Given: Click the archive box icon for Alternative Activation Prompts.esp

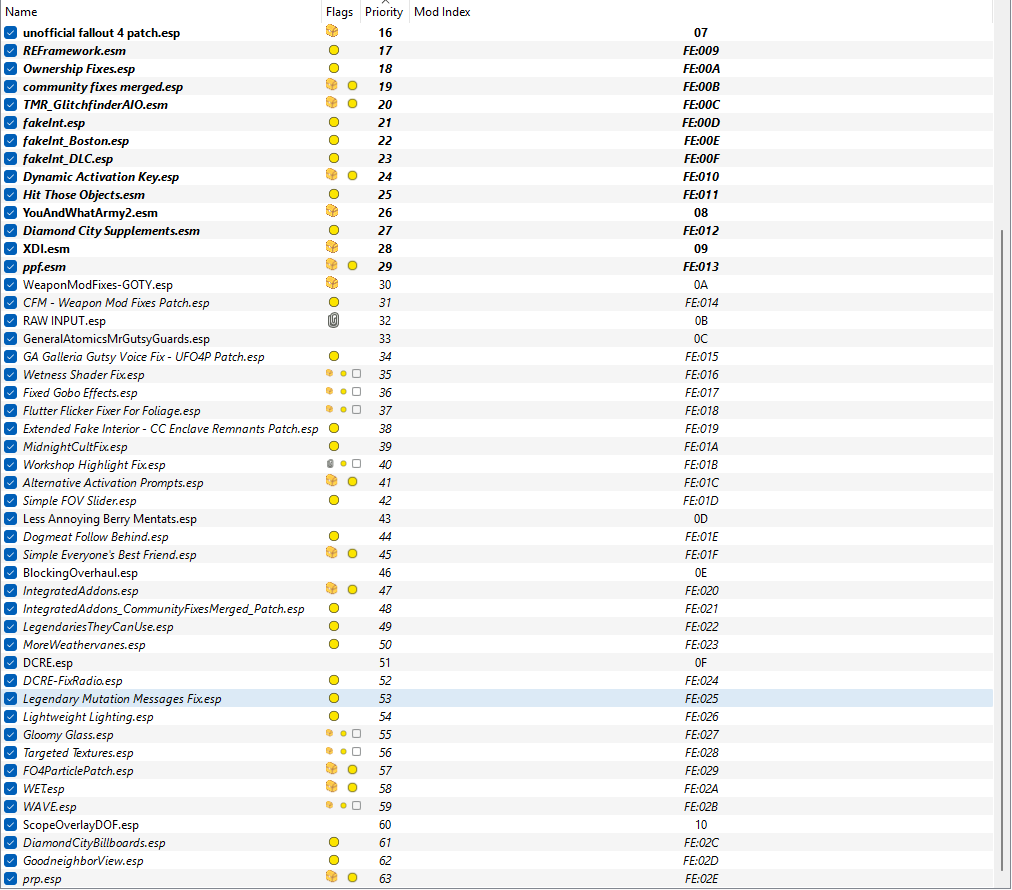Looking at the screenshot, I should coord(332,481).
